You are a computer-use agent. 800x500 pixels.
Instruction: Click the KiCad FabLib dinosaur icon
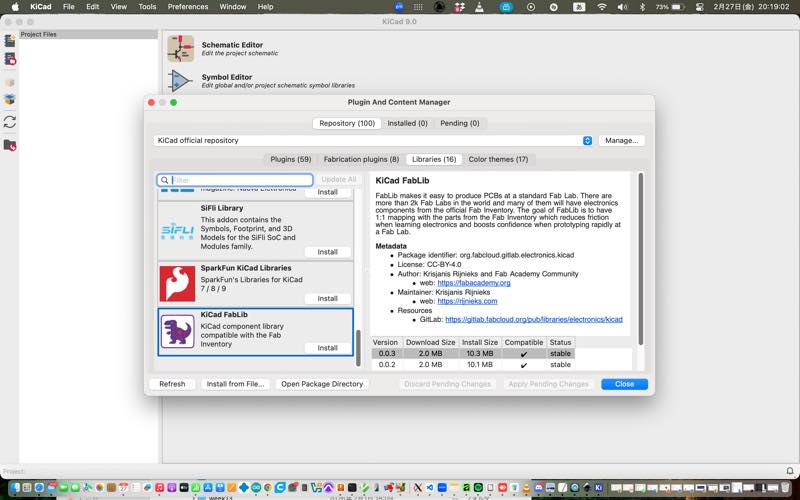pyautogui.click(x=178, y=332)
